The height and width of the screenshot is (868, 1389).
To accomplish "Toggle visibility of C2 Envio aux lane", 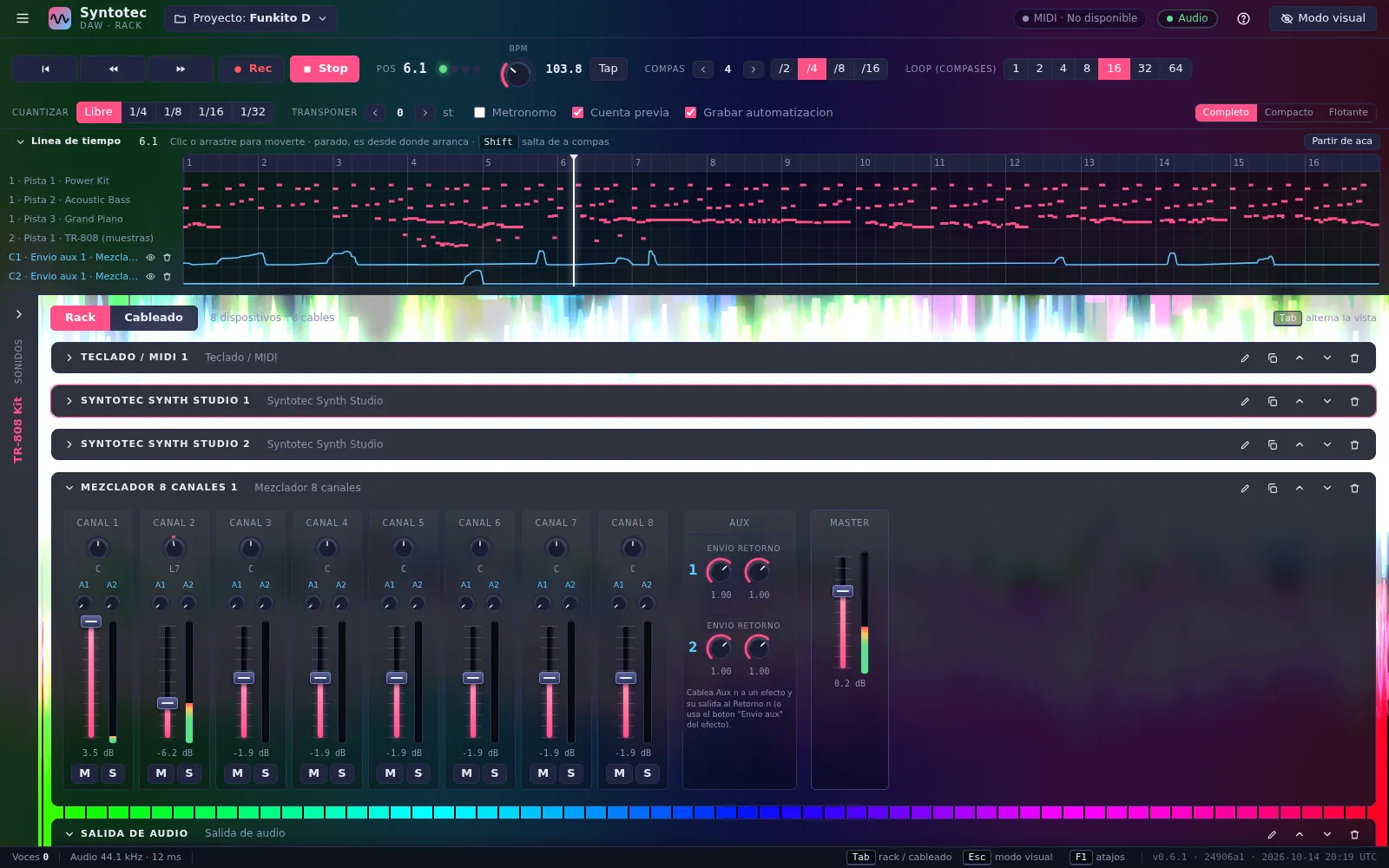I will pyautogui.click(x=150, y=276).
